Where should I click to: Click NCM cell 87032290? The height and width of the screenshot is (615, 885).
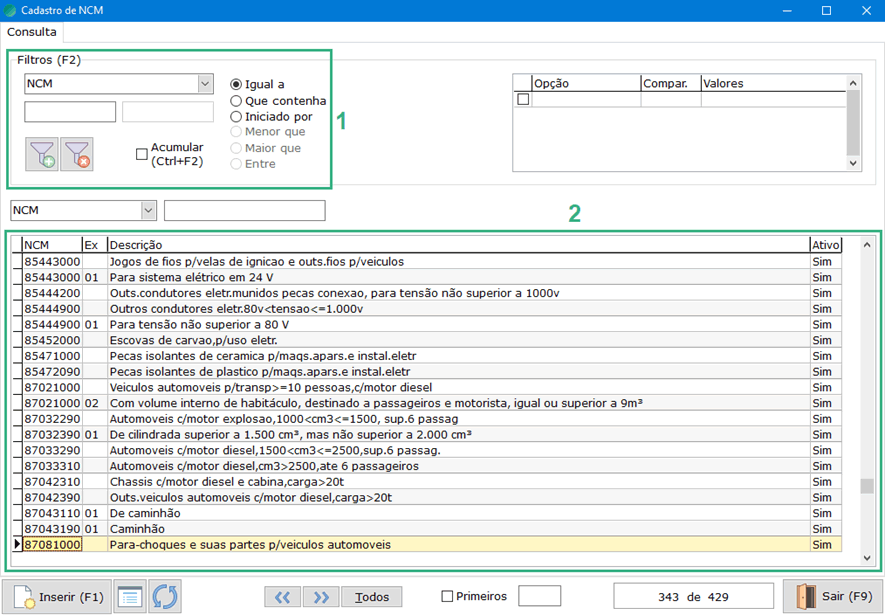tap(52, 419)
